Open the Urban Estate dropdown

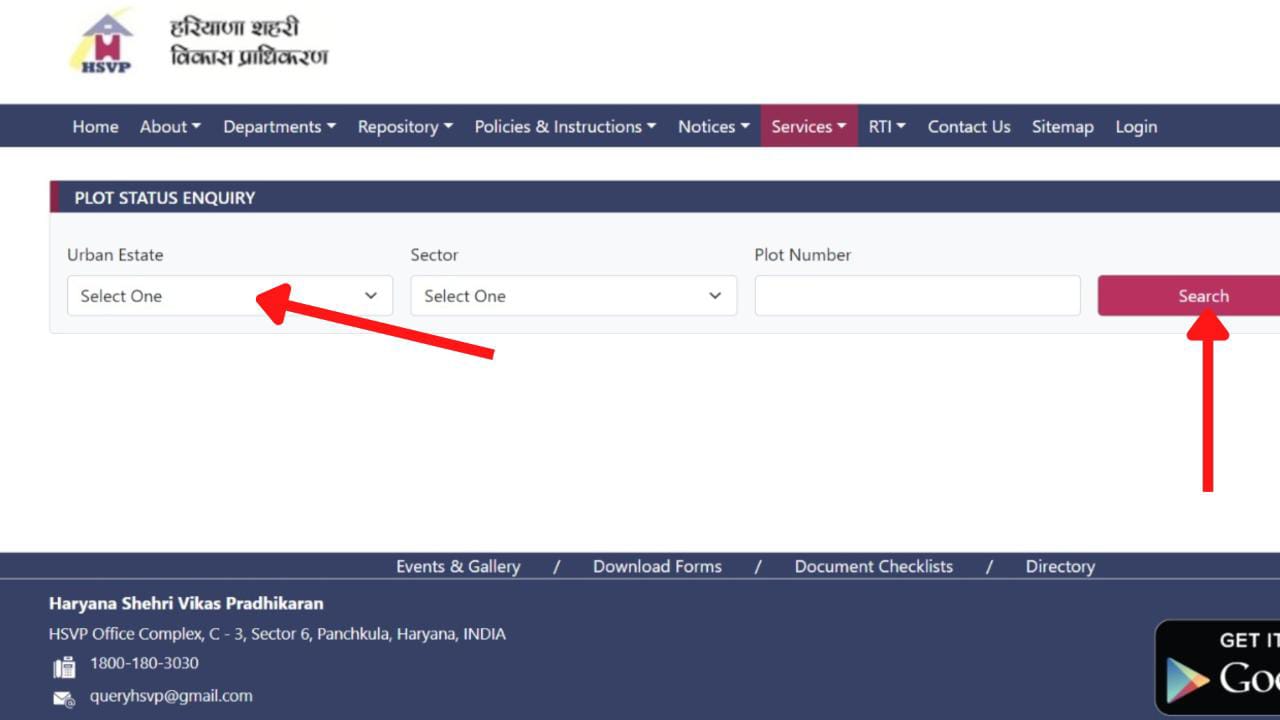[228, 295]
